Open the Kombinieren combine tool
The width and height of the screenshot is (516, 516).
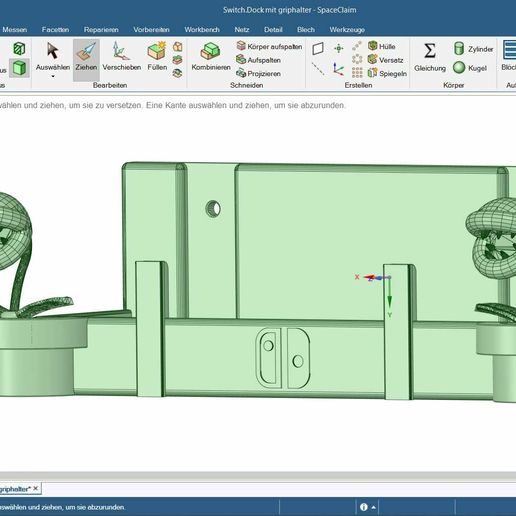point(211,57)
